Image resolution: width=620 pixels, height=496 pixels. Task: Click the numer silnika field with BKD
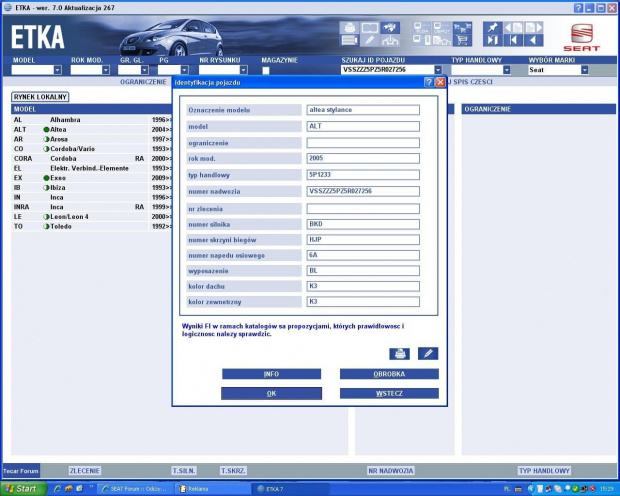tap(363, 224)
